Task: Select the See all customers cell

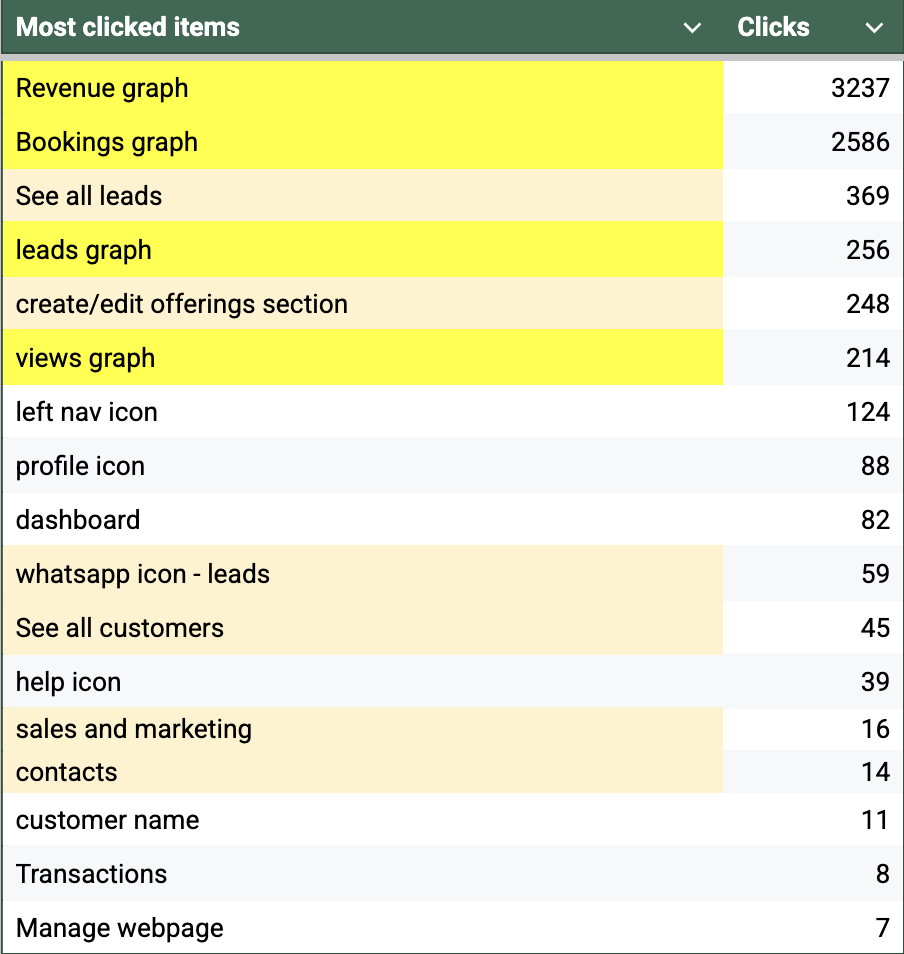Action: click(x=120, y=628)
